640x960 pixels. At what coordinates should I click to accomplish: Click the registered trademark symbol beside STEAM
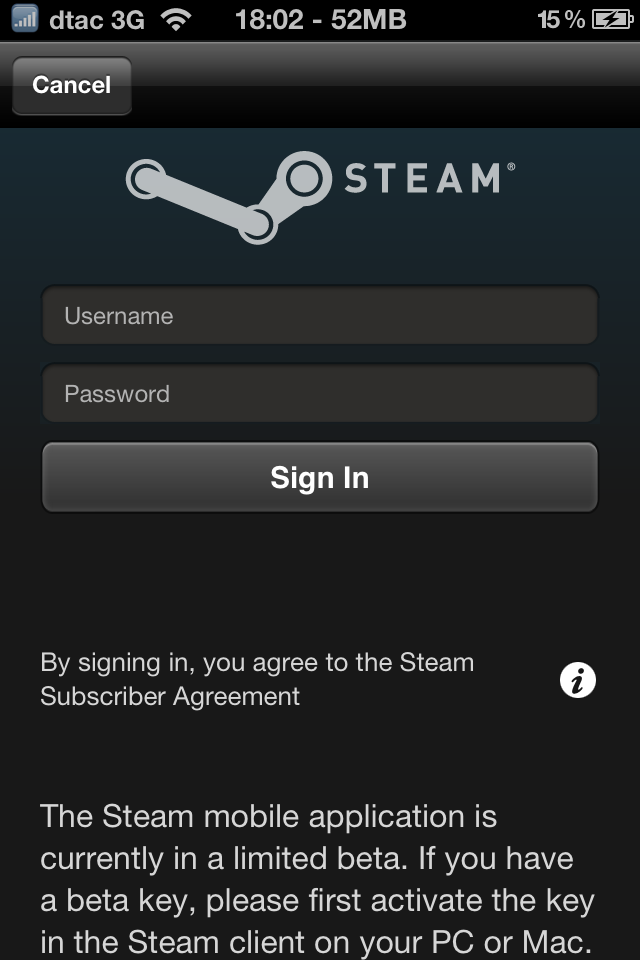[511, 167]
